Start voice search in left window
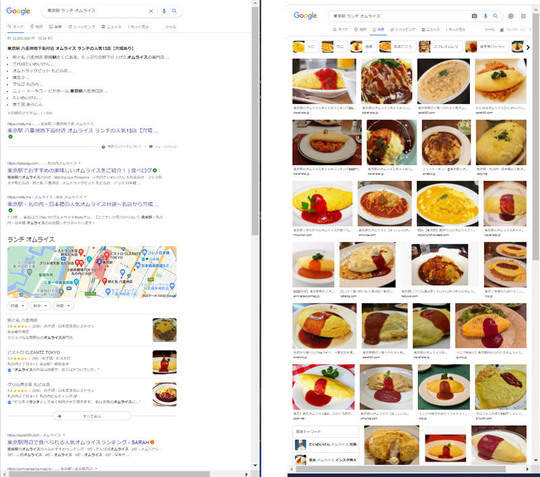 point(164,11)
